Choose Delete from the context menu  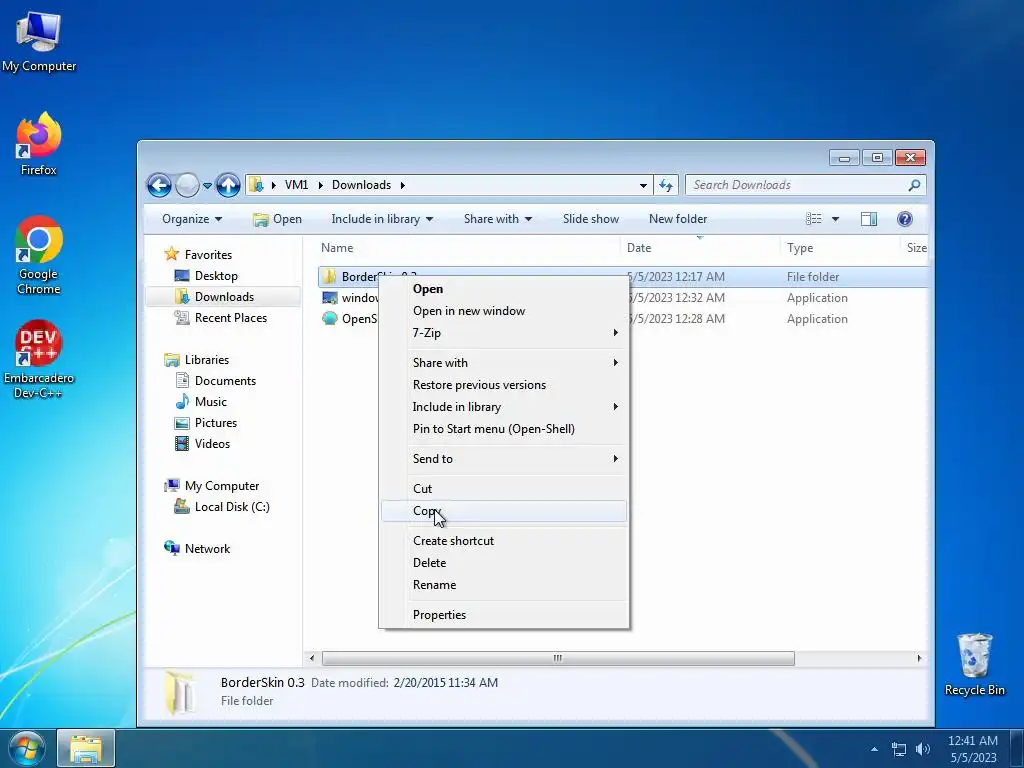tap(504, 563)
